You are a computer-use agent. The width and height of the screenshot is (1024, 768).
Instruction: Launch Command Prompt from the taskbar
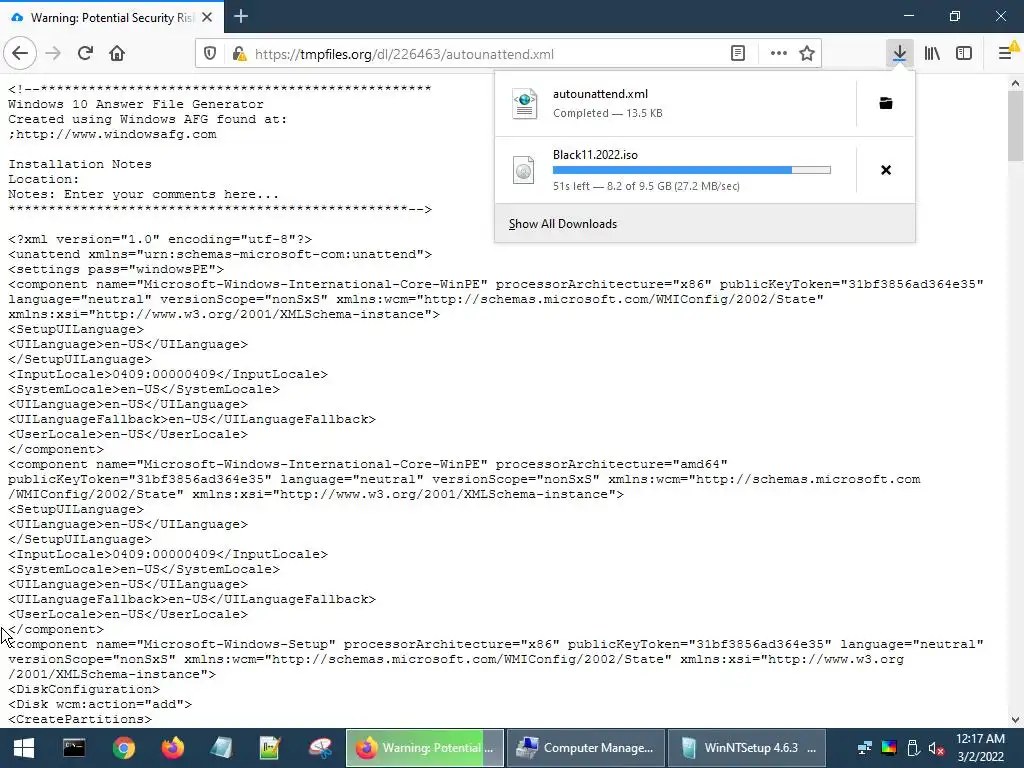pyautogui.click(x=74, y=748)
